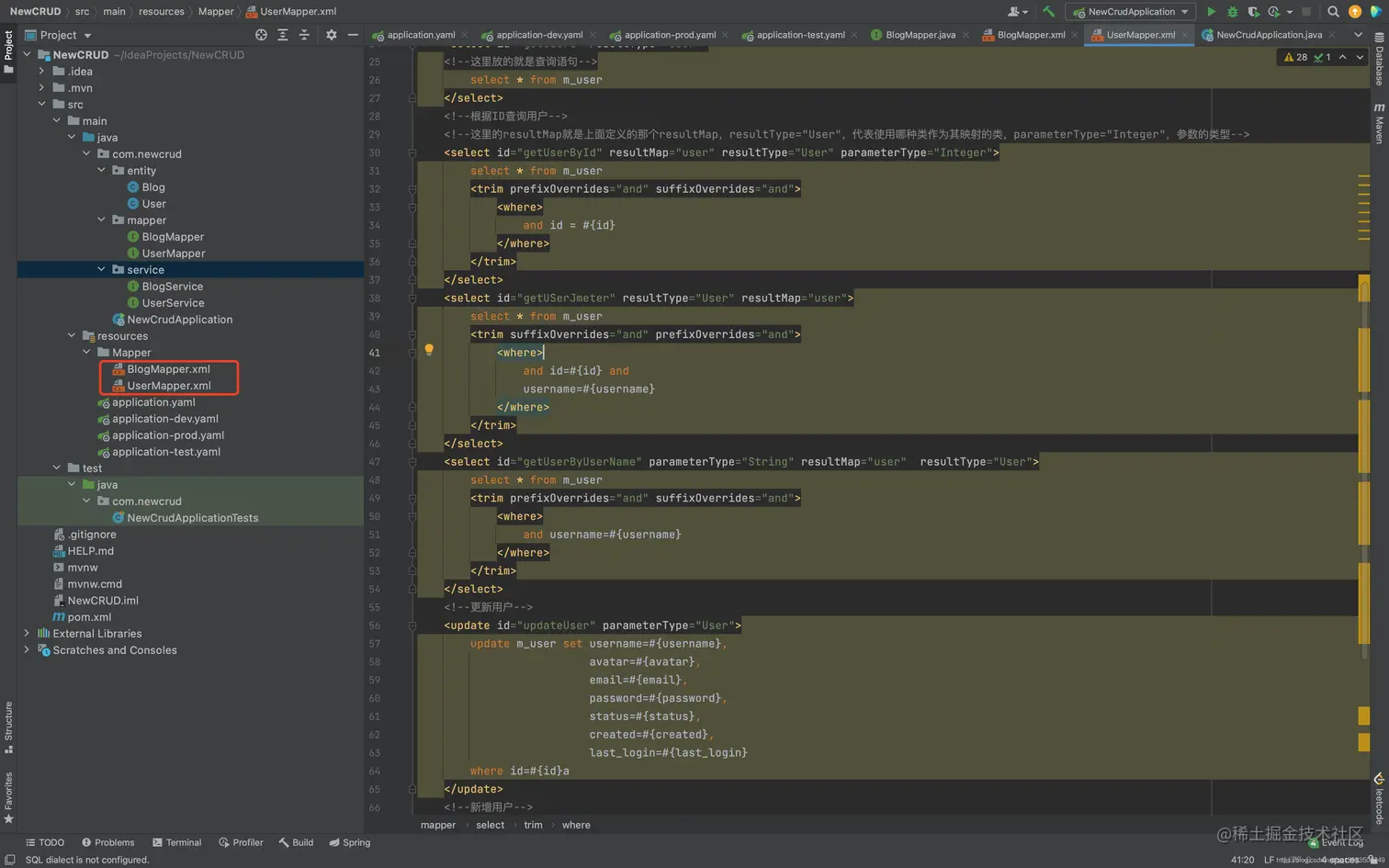Select BlogMapper.xml in Mapper folder
Viewport: 1389px width, 868px height.
(x=168, y=368)
